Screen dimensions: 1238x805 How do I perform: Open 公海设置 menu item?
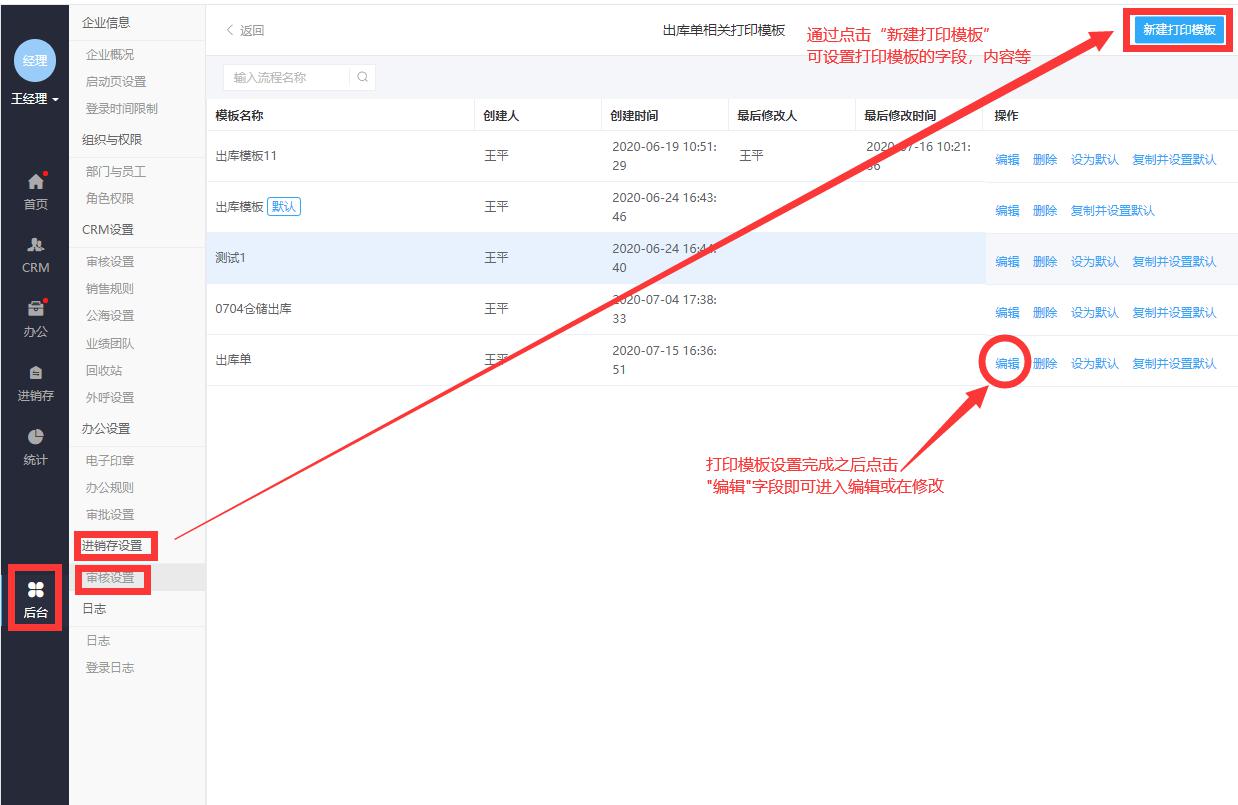110,316
